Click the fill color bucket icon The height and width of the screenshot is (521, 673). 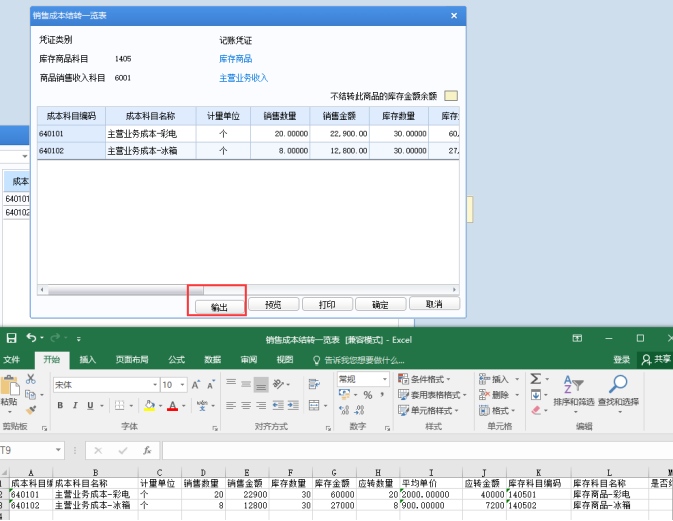(149, 406)
